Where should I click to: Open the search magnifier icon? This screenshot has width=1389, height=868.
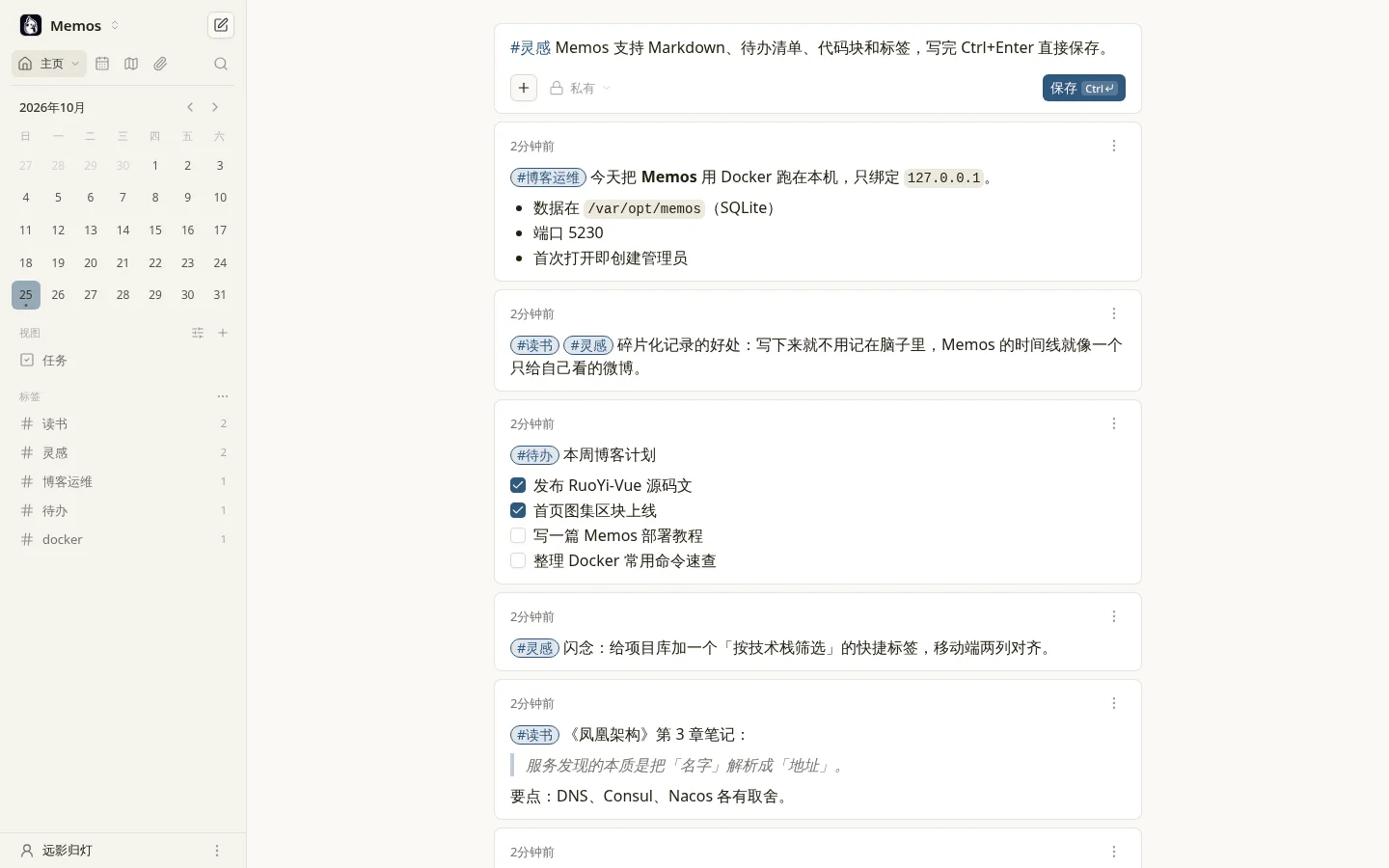click(221, 64)
